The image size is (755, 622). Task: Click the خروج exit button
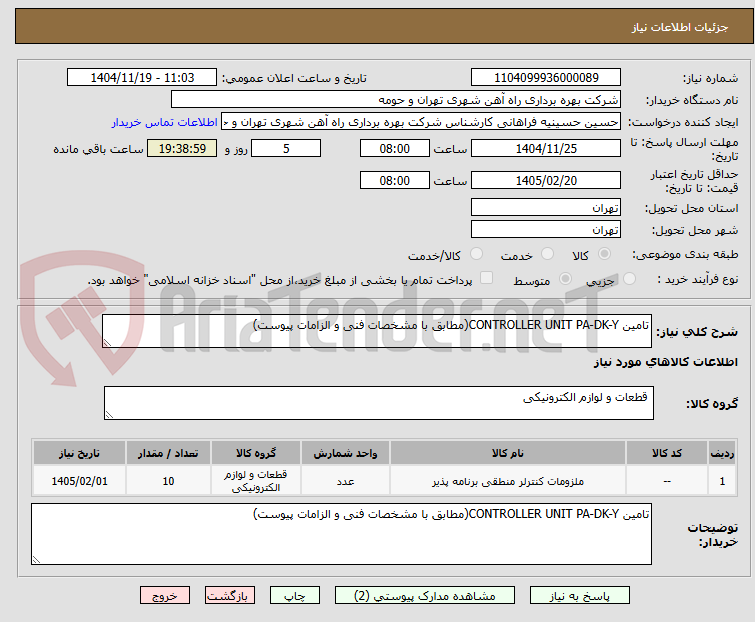pyautogui.click(x=165, y=596)
